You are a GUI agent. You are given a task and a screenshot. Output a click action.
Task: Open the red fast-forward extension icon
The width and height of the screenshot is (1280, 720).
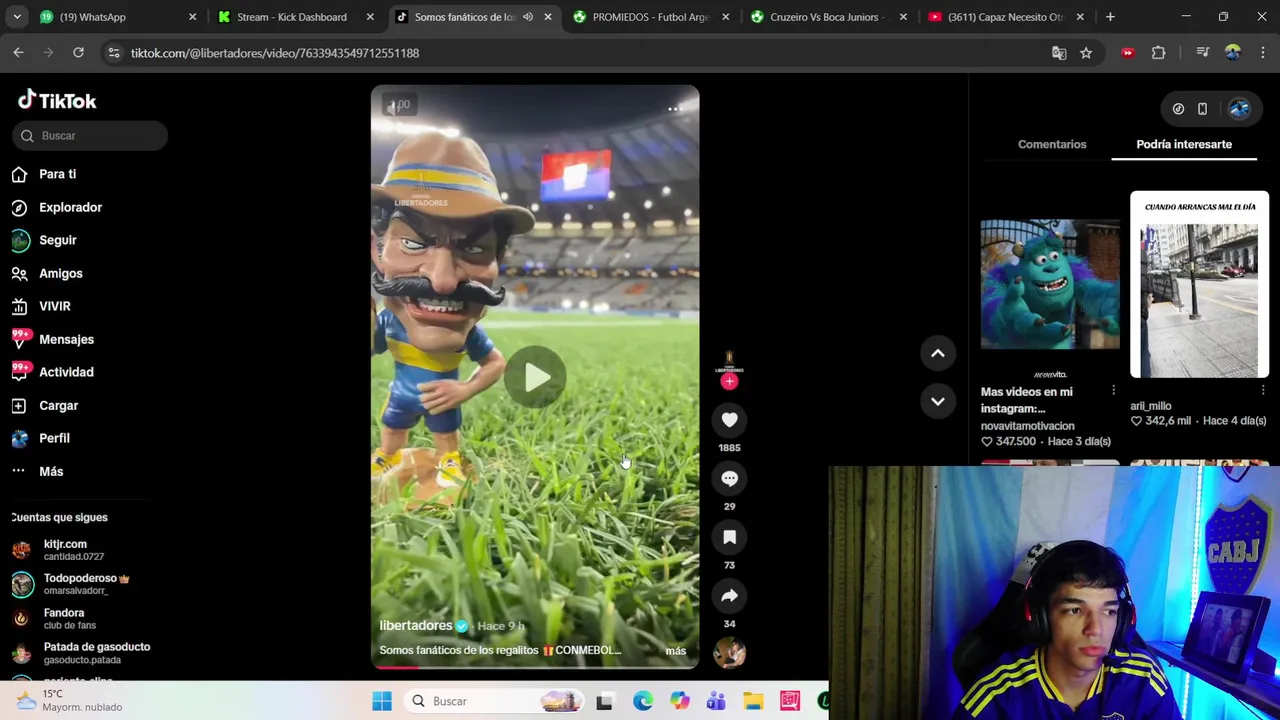(1128, 53)
